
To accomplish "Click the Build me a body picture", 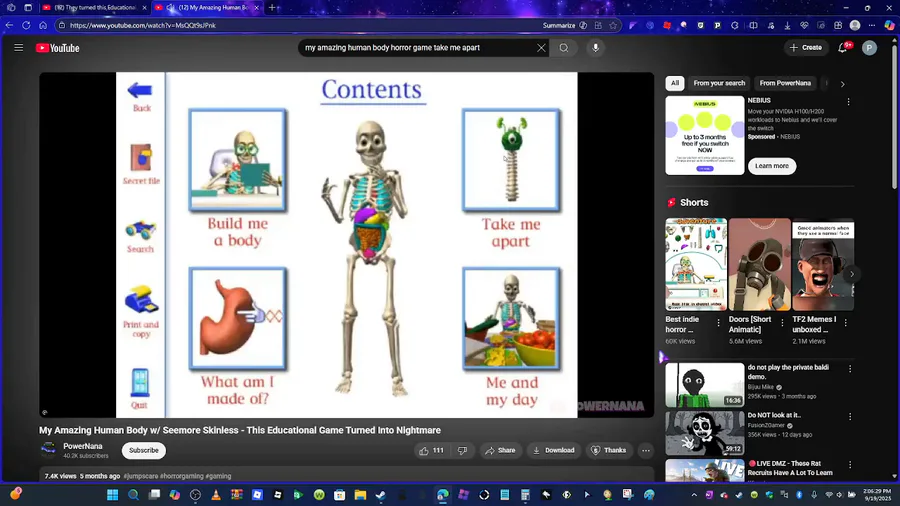I will pyautogui.click(x=238, y=160).
